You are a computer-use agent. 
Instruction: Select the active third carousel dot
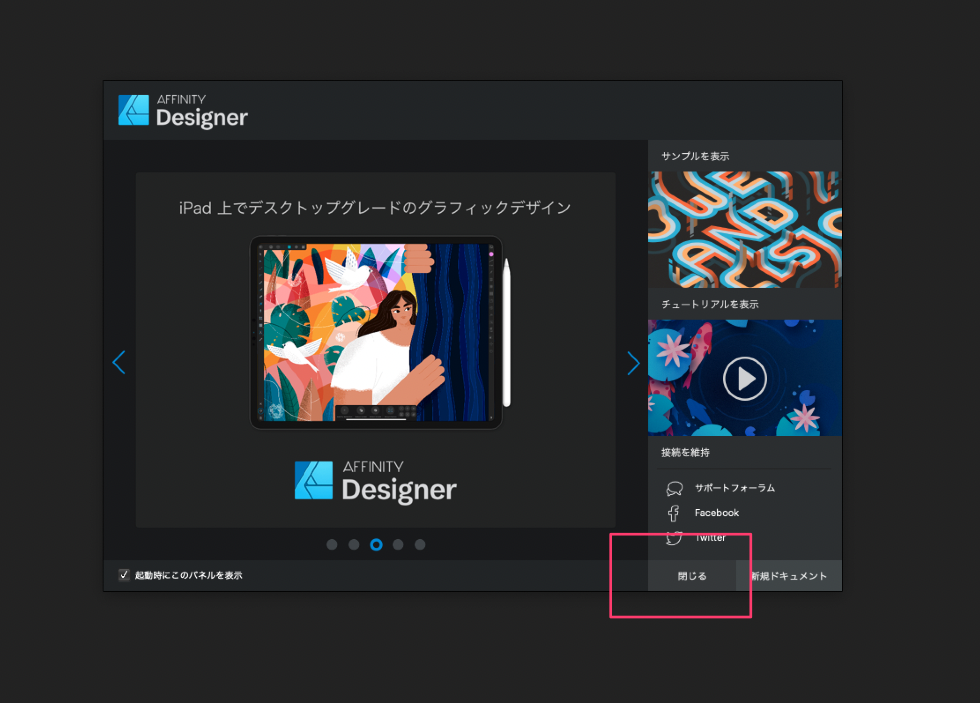376,545
